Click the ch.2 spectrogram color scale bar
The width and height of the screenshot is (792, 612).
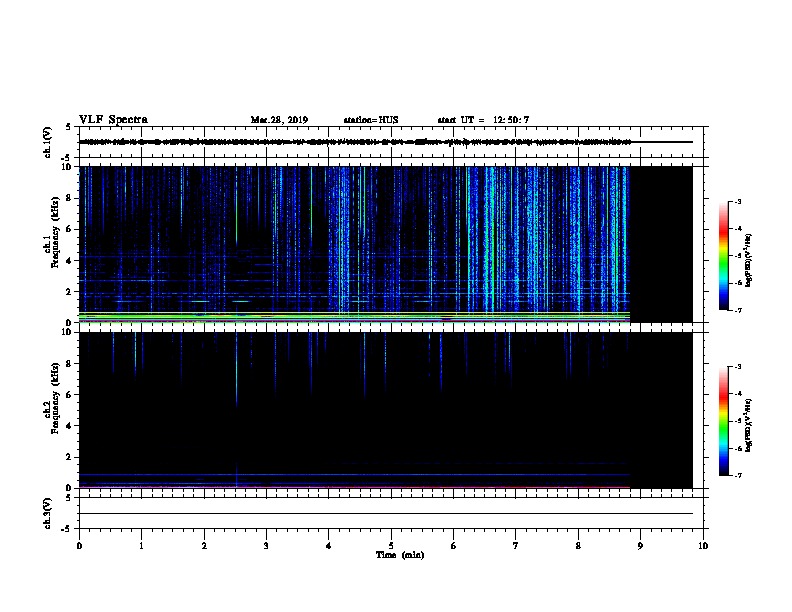click(724, 421)
